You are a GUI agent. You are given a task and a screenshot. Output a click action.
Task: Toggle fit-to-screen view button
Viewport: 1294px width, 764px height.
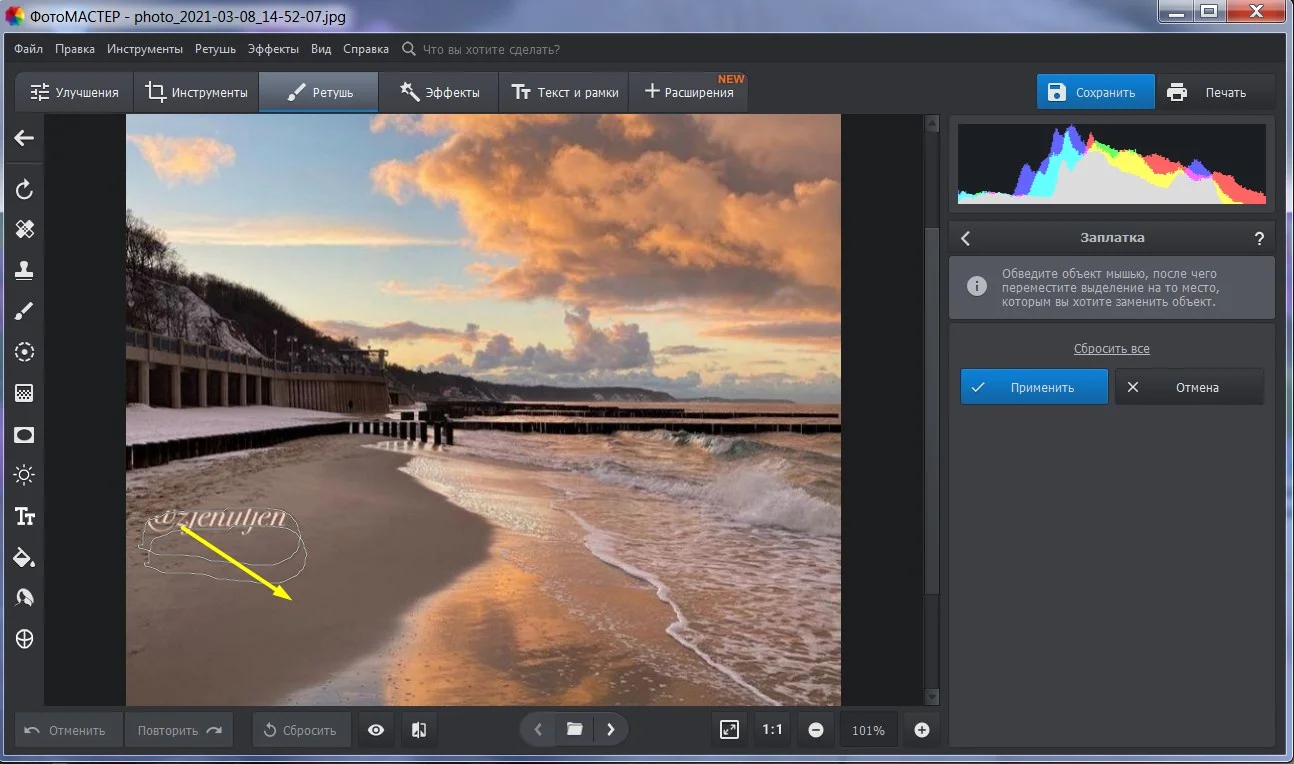coord(730,730)
